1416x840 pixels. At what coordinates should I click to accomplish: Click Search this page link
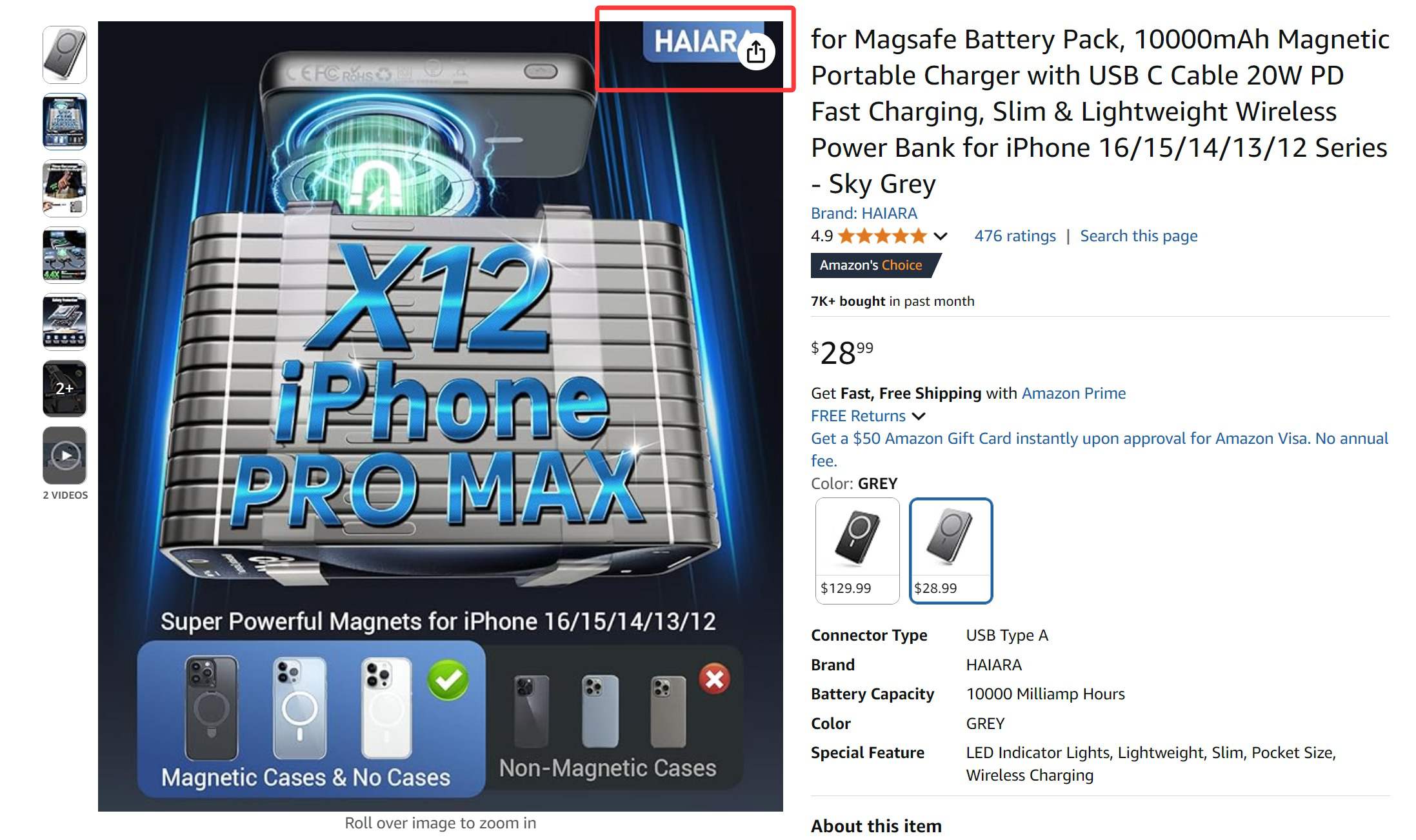1139,236
